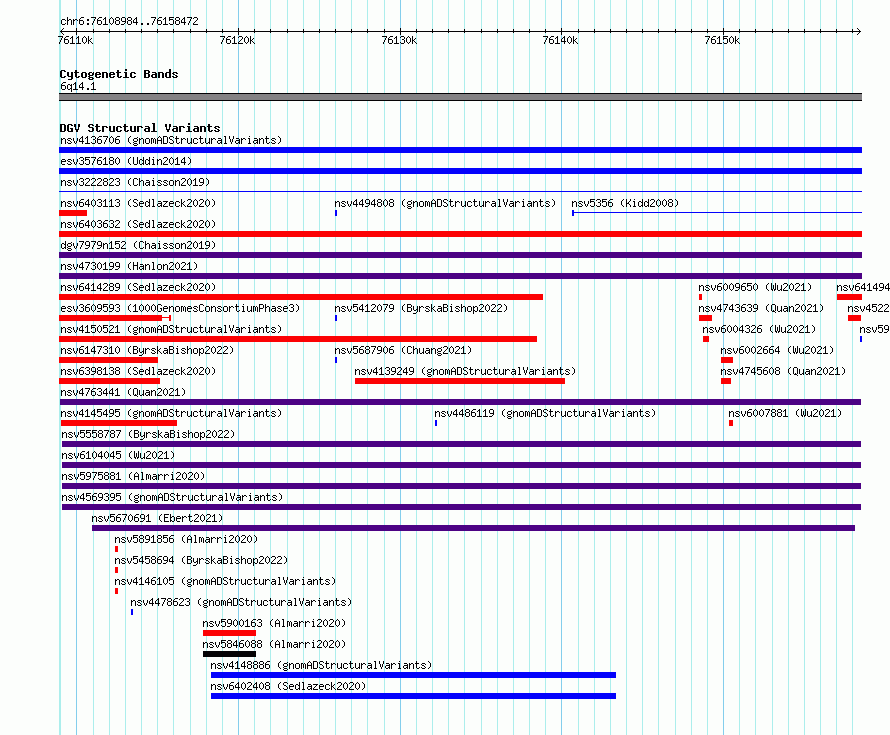The image size is (890, 735).
Task: Click the 76130k ruler tick label
Action: (399, 40)
